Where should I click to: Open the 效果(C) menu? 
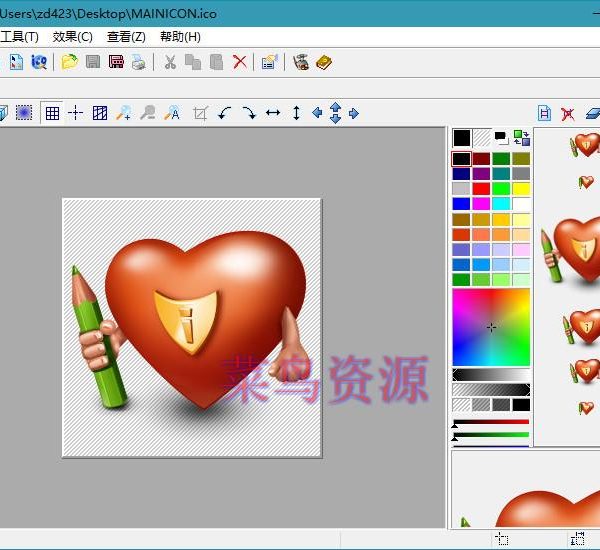[x=73, y=37]
